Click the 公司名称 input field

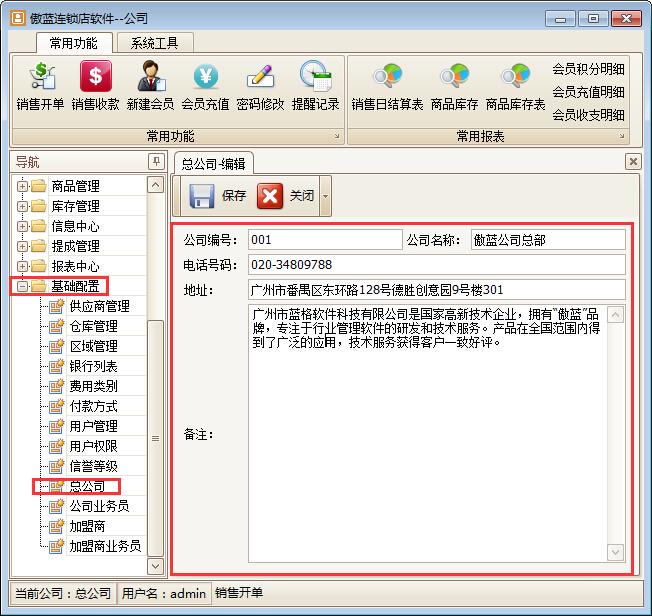(x=548, y=240)
